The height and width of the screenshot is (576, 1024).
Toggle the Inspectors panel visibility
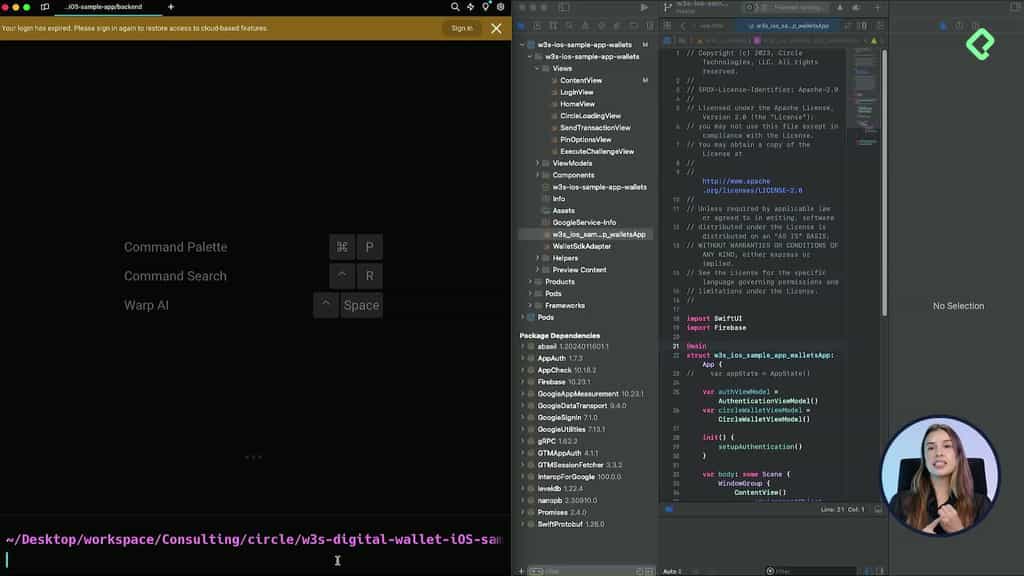pos(1013,7)
